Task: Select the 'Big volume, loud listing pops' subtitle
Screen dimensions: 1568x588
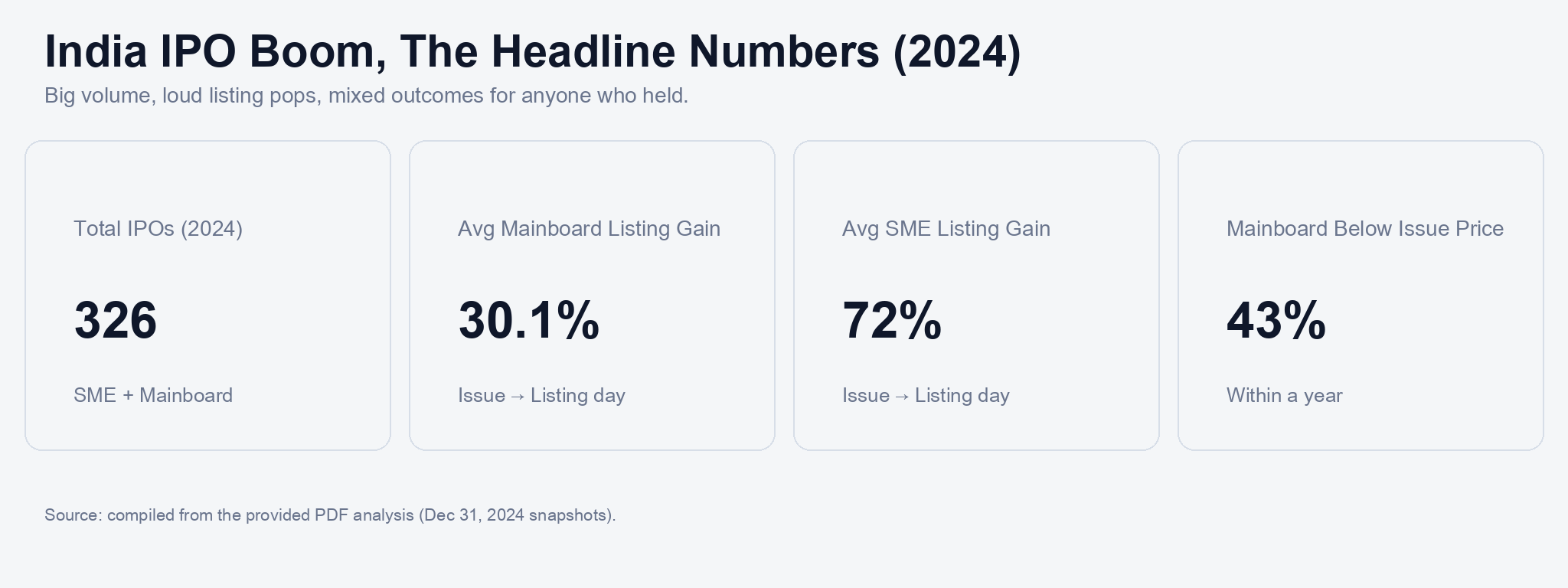Action: 366,96
